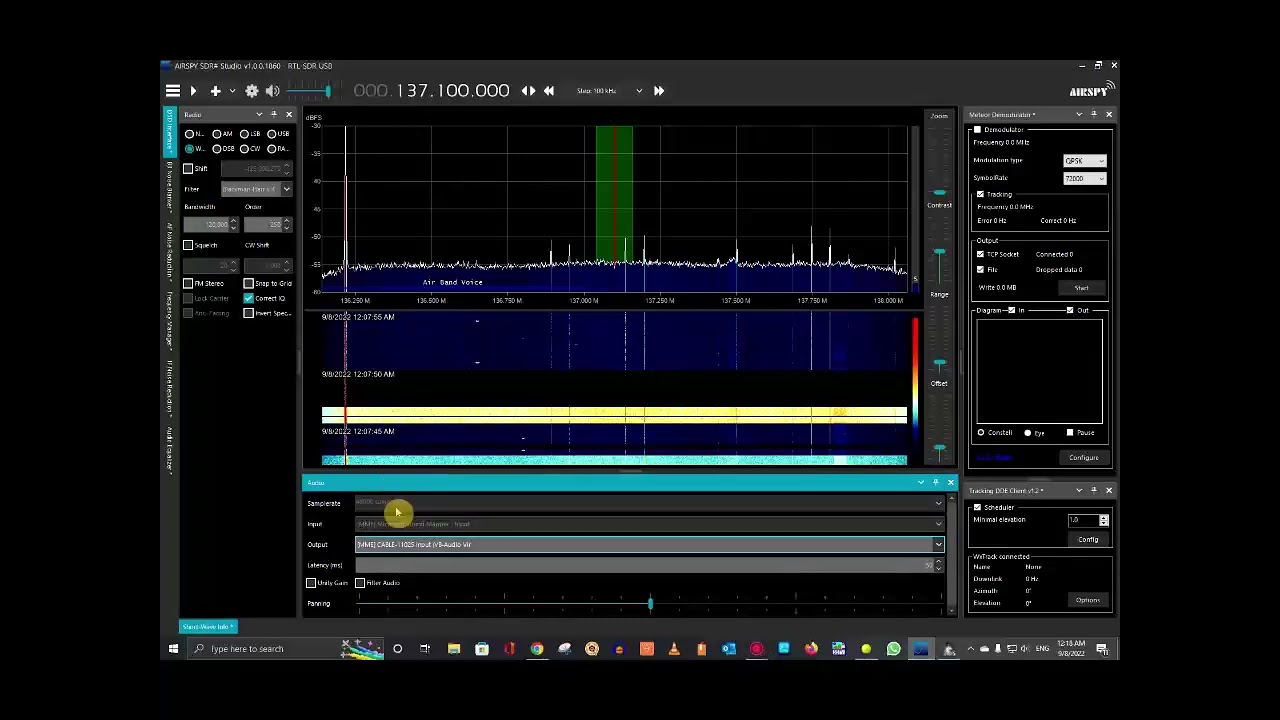Pin the Meteor Demodulator panel
The image size is (1280, 720).
pyautogui.click(x=1094, y=115)
